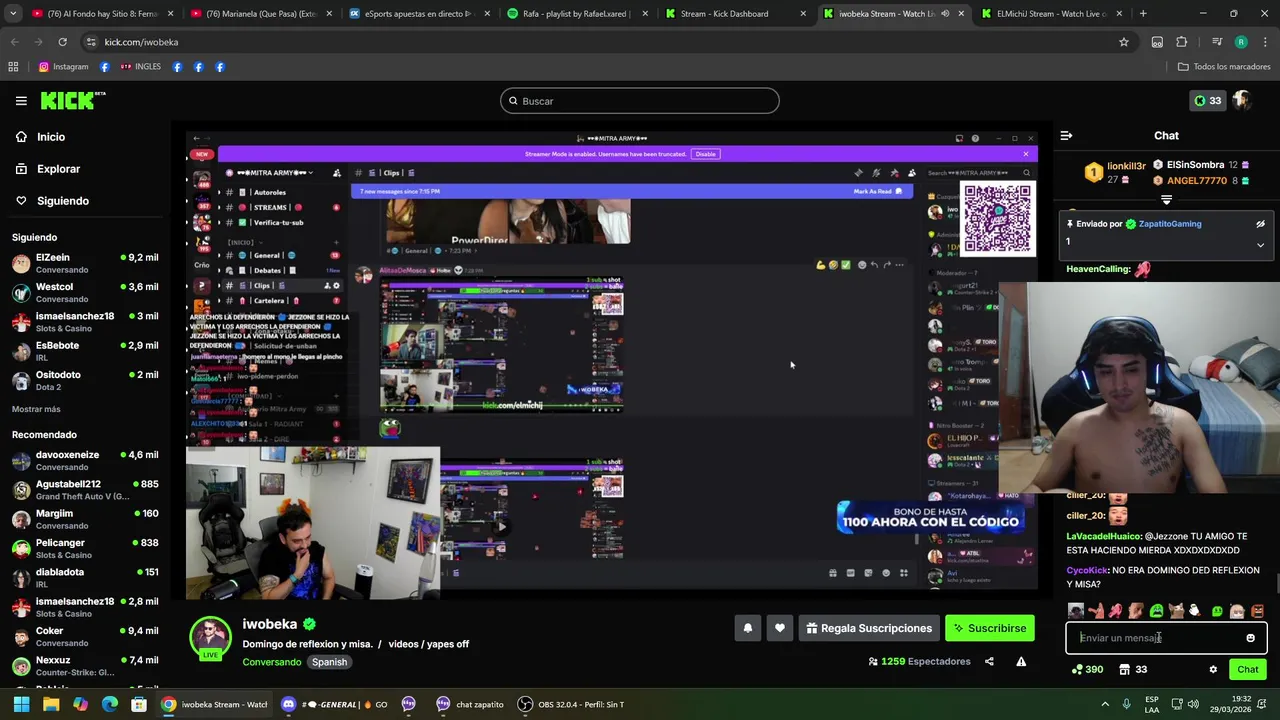Open Explorar in sidebar
Viewport: 1280px width, 720px height.
click(x=58, y=169)
